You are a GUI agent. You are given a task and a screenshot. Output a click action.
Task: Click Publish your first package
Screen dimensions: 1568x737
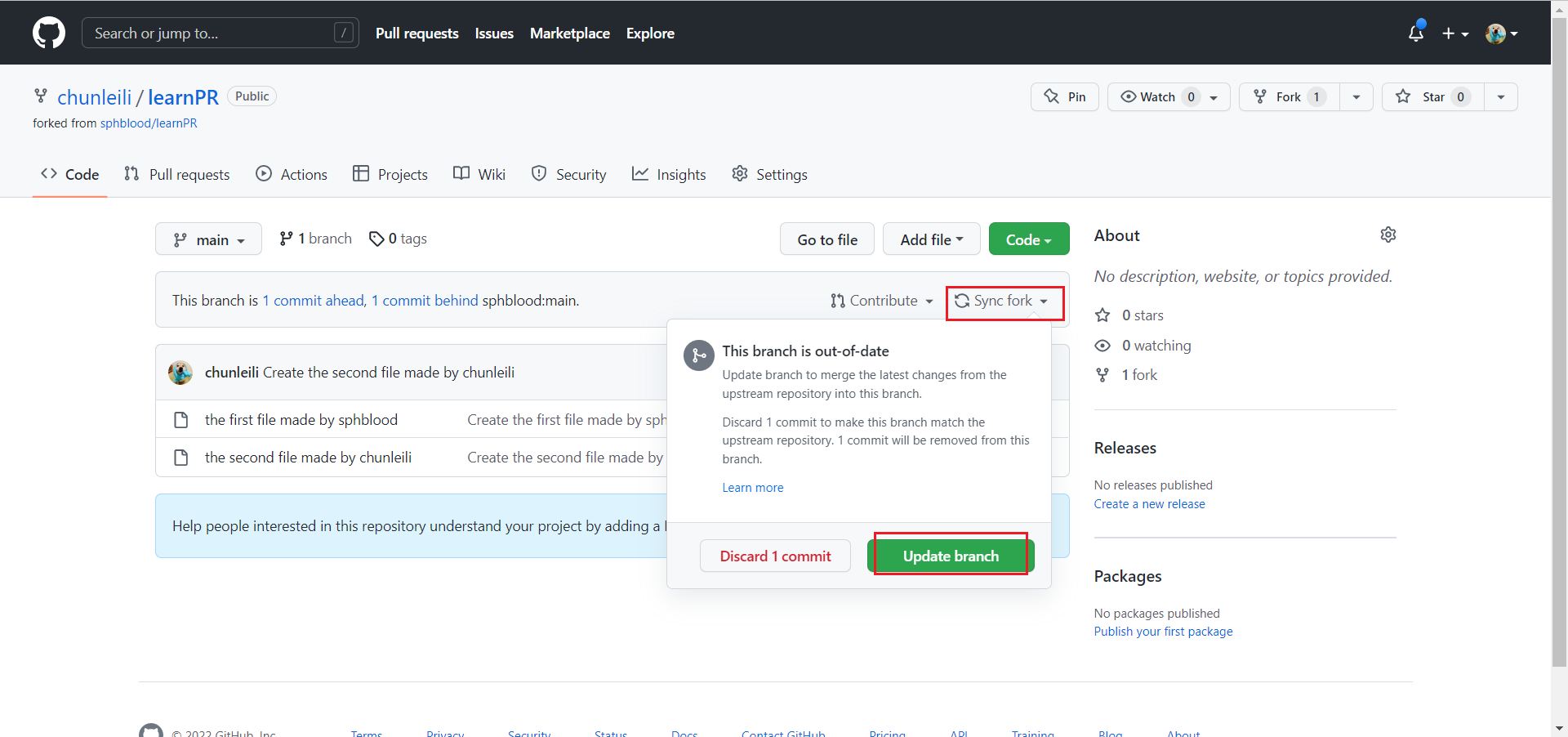click(x=1163, y=632)
